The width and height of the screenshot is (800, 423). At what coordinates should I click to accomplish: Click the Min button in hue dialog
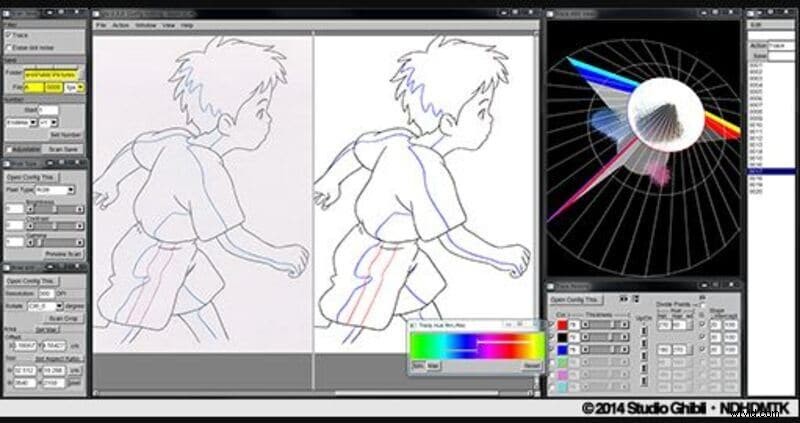pos(417,366)
